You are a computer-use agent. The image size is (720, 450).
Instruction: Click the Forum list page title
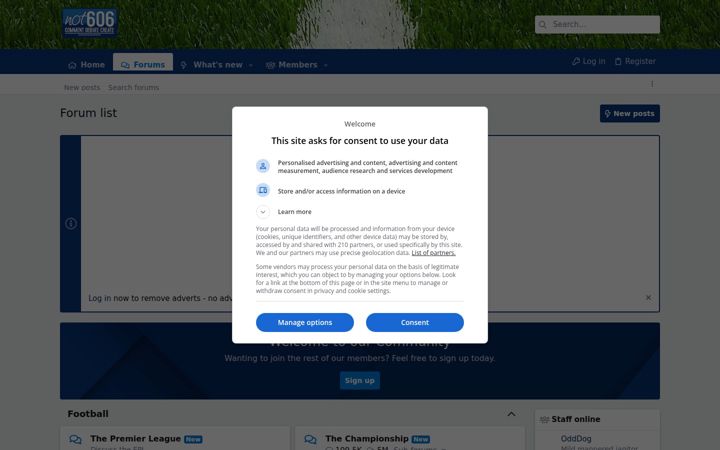89,113
